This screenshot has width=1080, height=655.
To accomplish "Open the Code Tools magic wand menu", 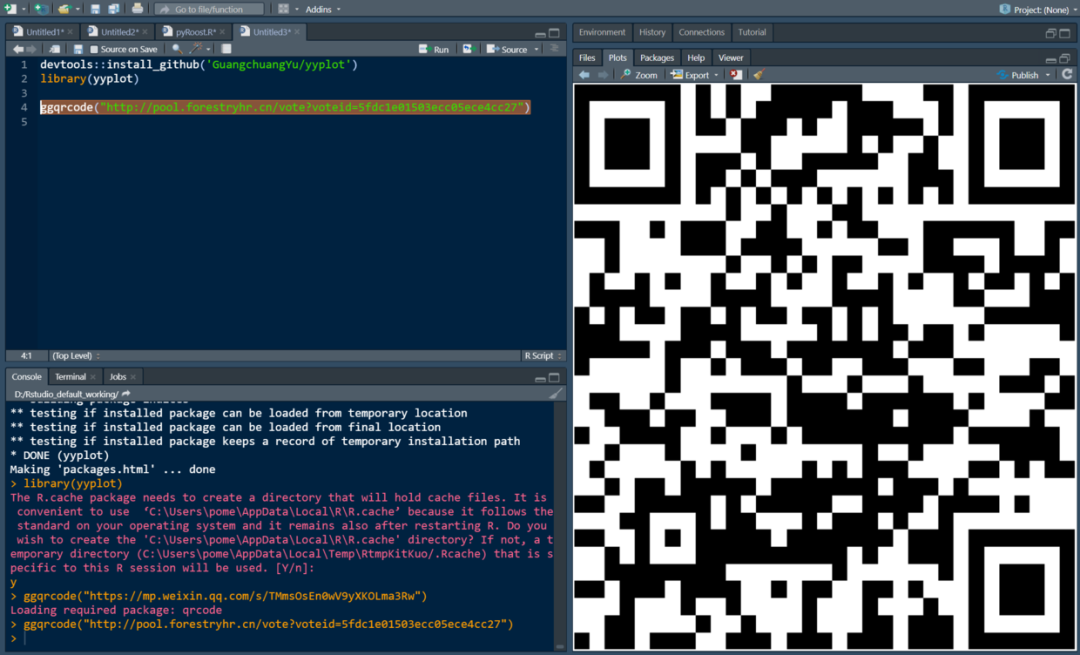I will click(x=200, y=49).
